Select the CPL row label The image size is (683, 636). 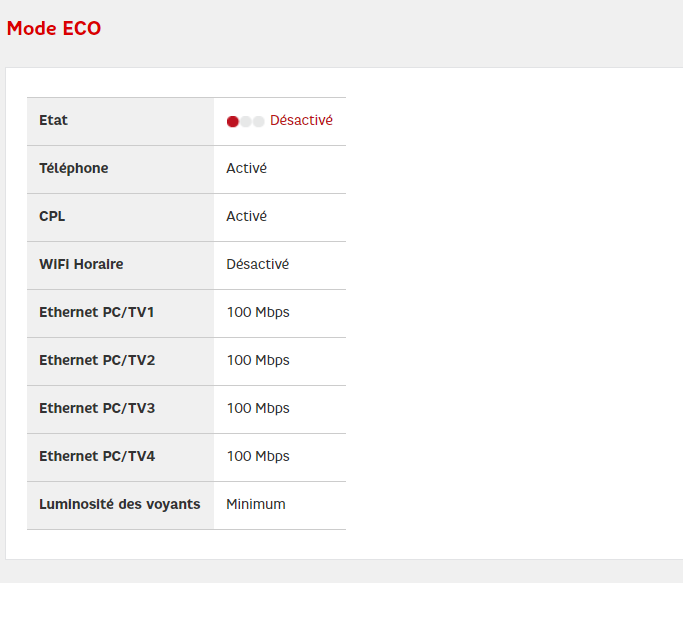(52, 216)
